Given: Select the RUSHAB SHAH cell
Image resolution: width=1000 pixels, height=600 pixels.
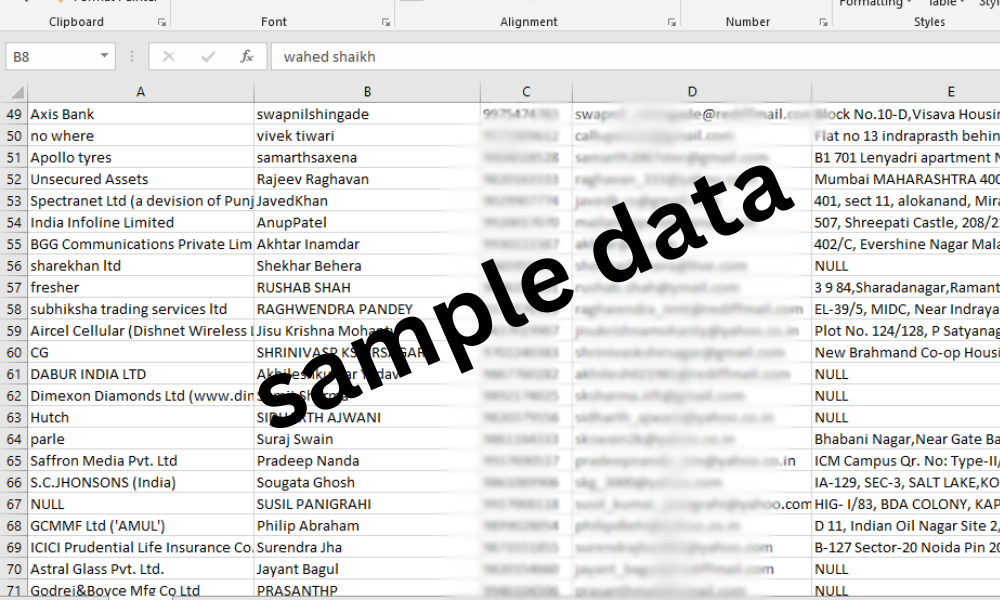Looking at the screenshot, I should [367, 288].
